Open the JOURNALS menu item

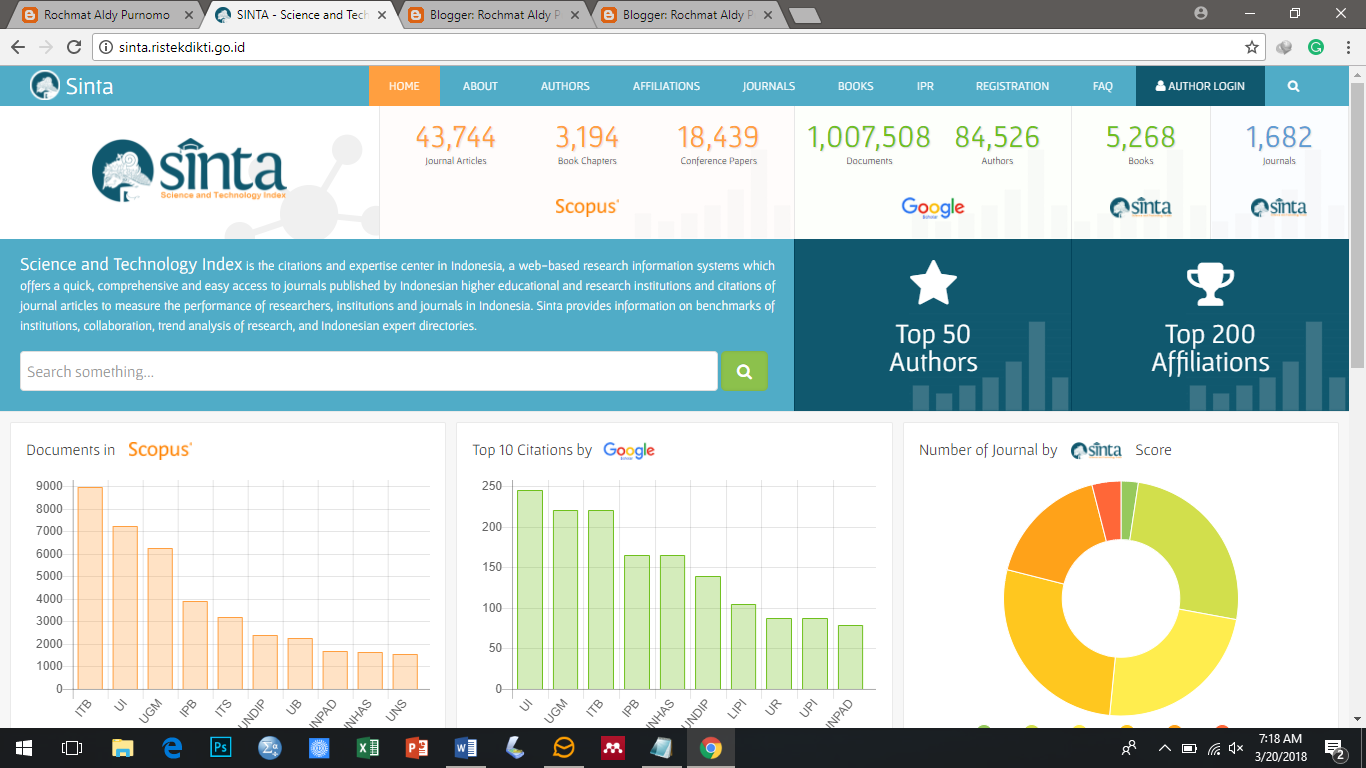(769, 86)
